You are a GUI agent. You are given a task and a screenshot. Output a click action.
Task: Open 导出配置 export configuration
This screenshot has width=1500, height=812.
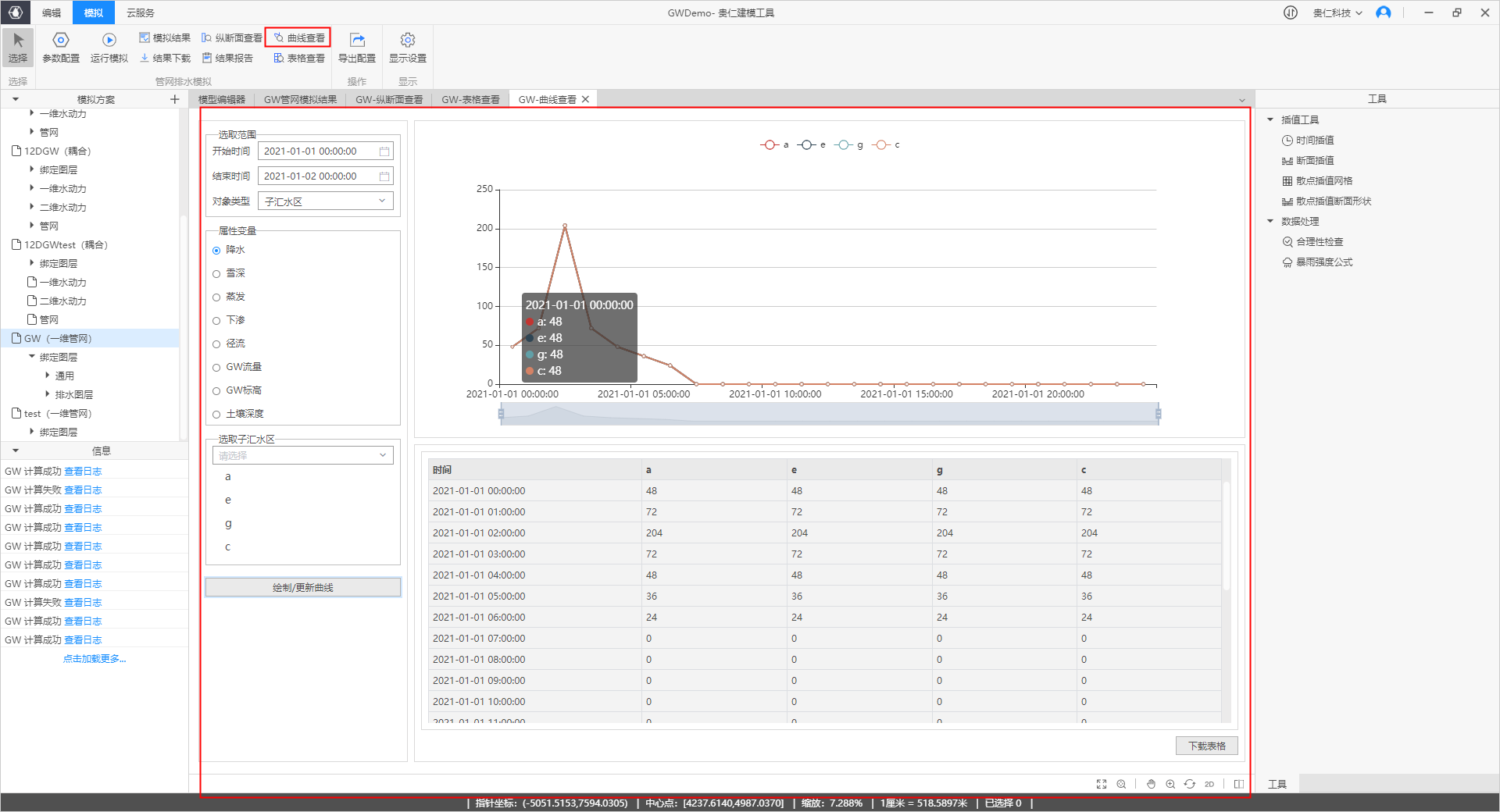tap(357, 41)
